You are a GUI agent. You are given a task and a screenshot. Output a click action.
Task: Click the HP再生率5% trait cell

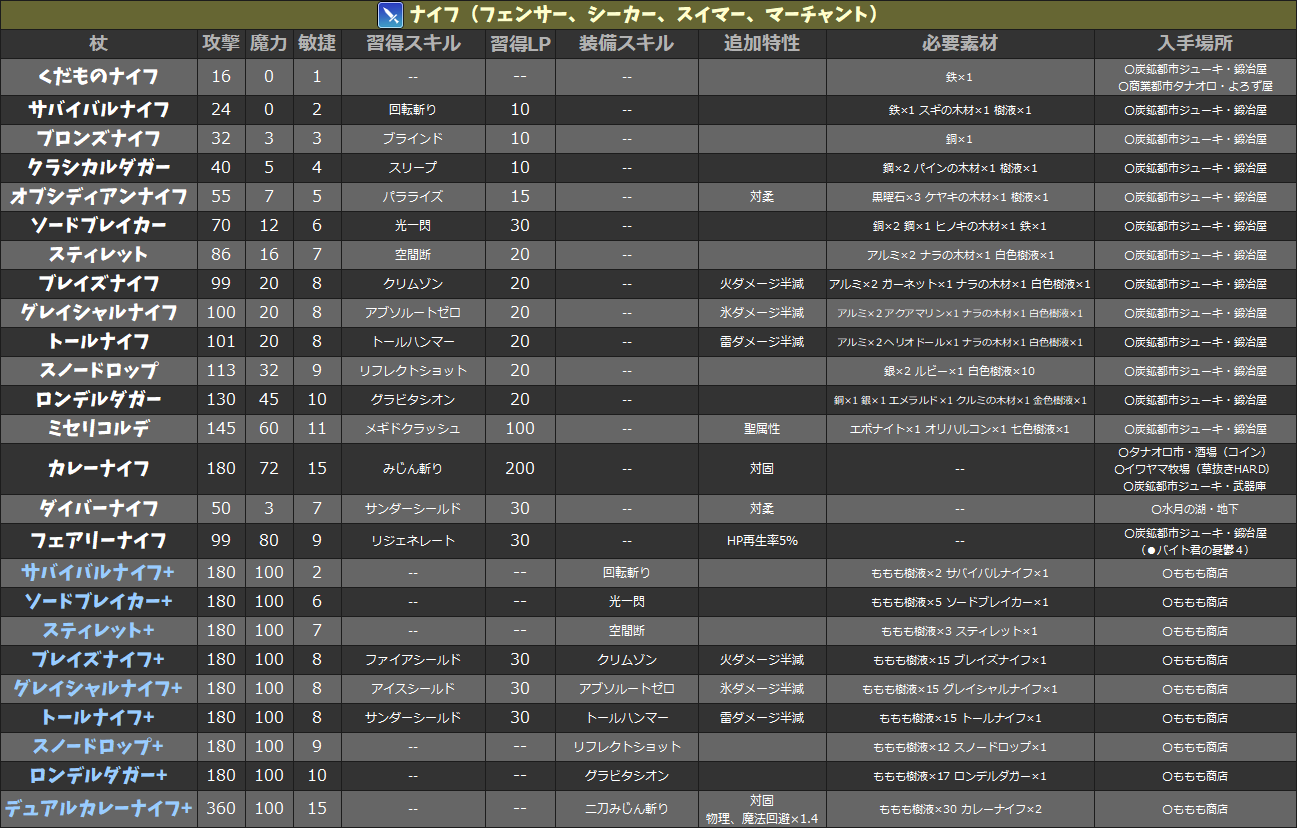[x=762, y=541]
